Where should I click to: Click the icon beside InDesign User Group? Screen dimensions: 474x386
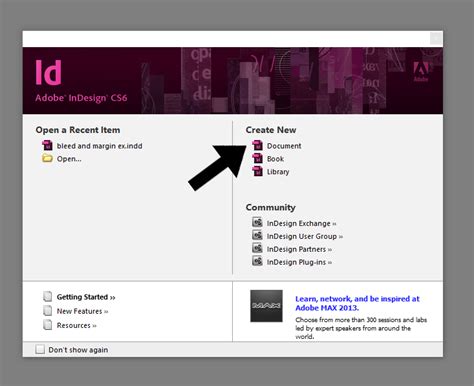[x=257, y=235]
